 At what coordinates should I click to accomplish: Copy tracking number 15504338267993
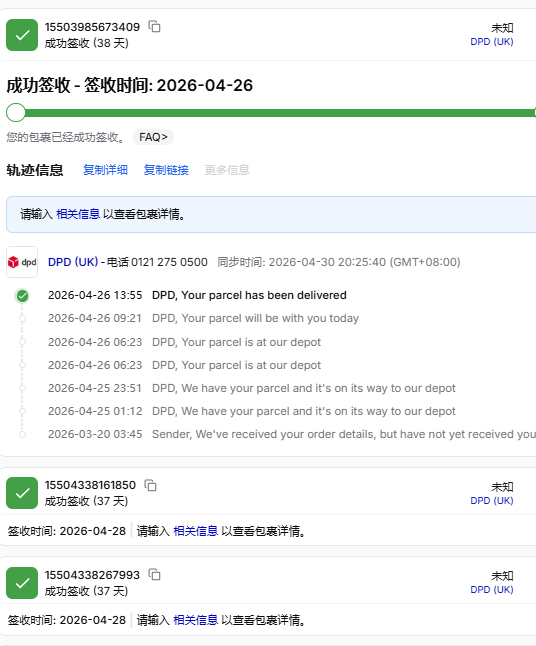[x=154, y=575]
